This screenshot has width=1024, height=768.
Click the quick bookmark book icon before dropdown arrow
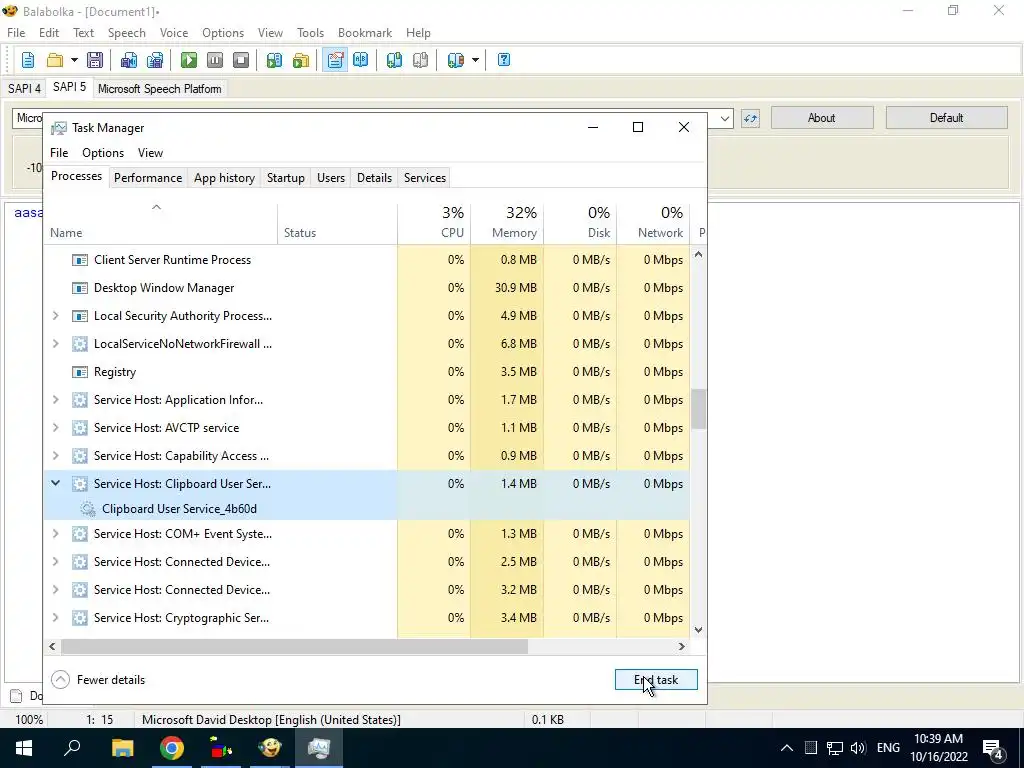[x=455, y=60]
